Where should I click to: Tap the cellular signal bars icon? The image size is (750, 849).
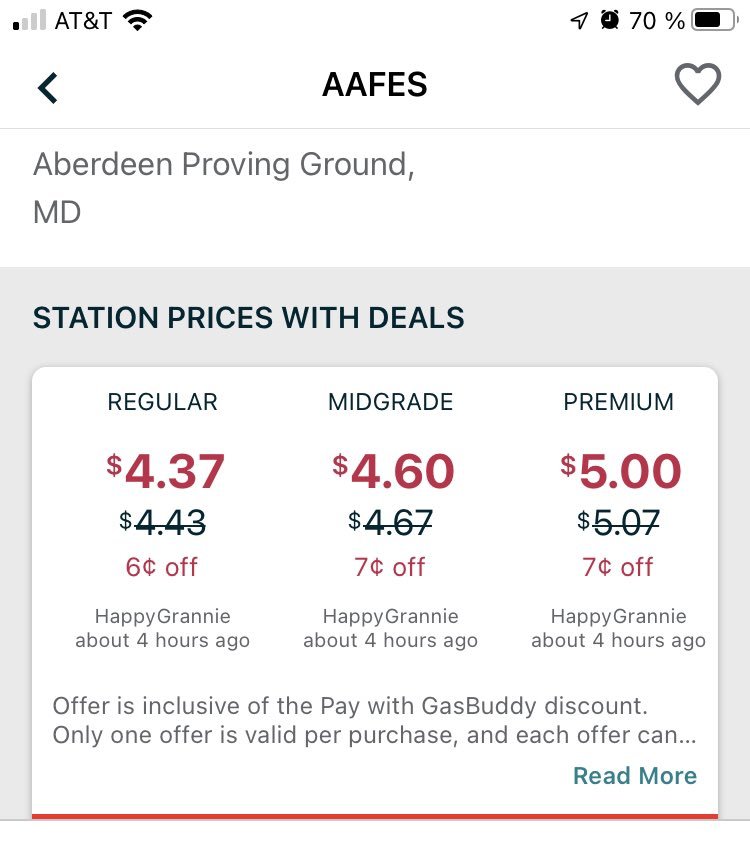click(x=29, y=21)
